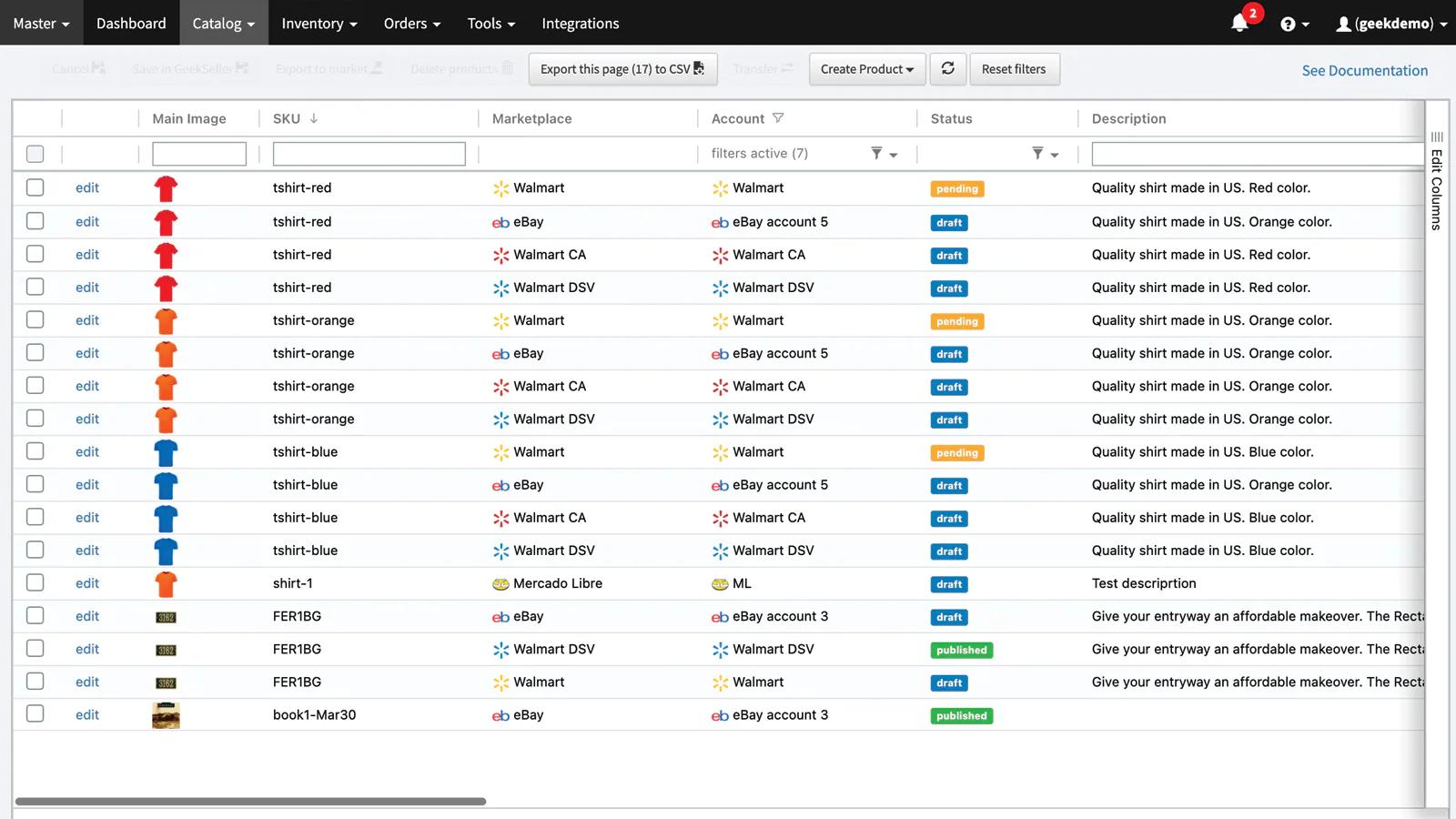Click edit link for shirt-1 row

87,583
